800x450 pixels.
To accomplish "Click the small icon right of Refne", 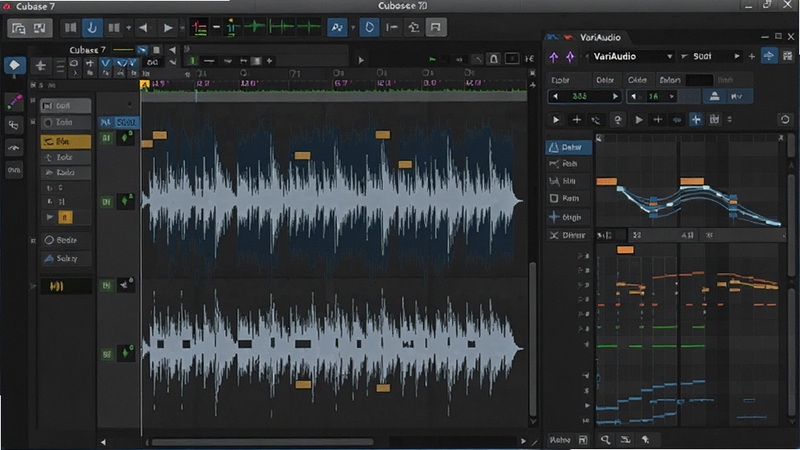I will 583,439.
